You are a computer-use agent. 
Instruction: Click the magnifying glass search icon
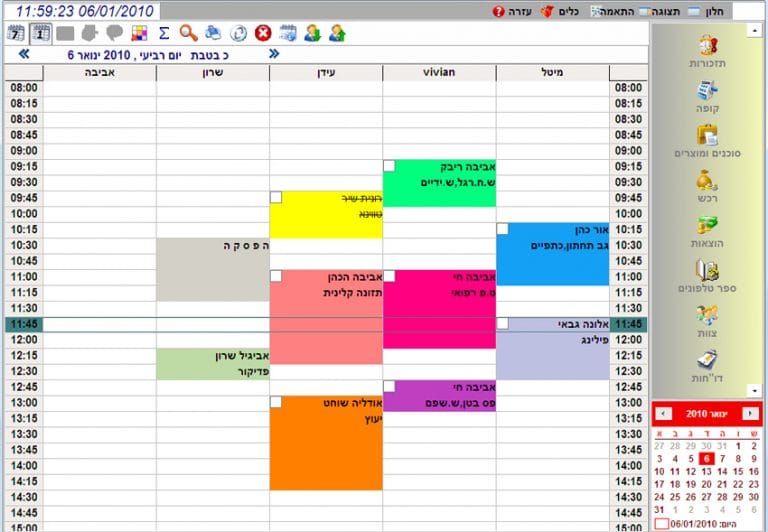pos(188,33)
